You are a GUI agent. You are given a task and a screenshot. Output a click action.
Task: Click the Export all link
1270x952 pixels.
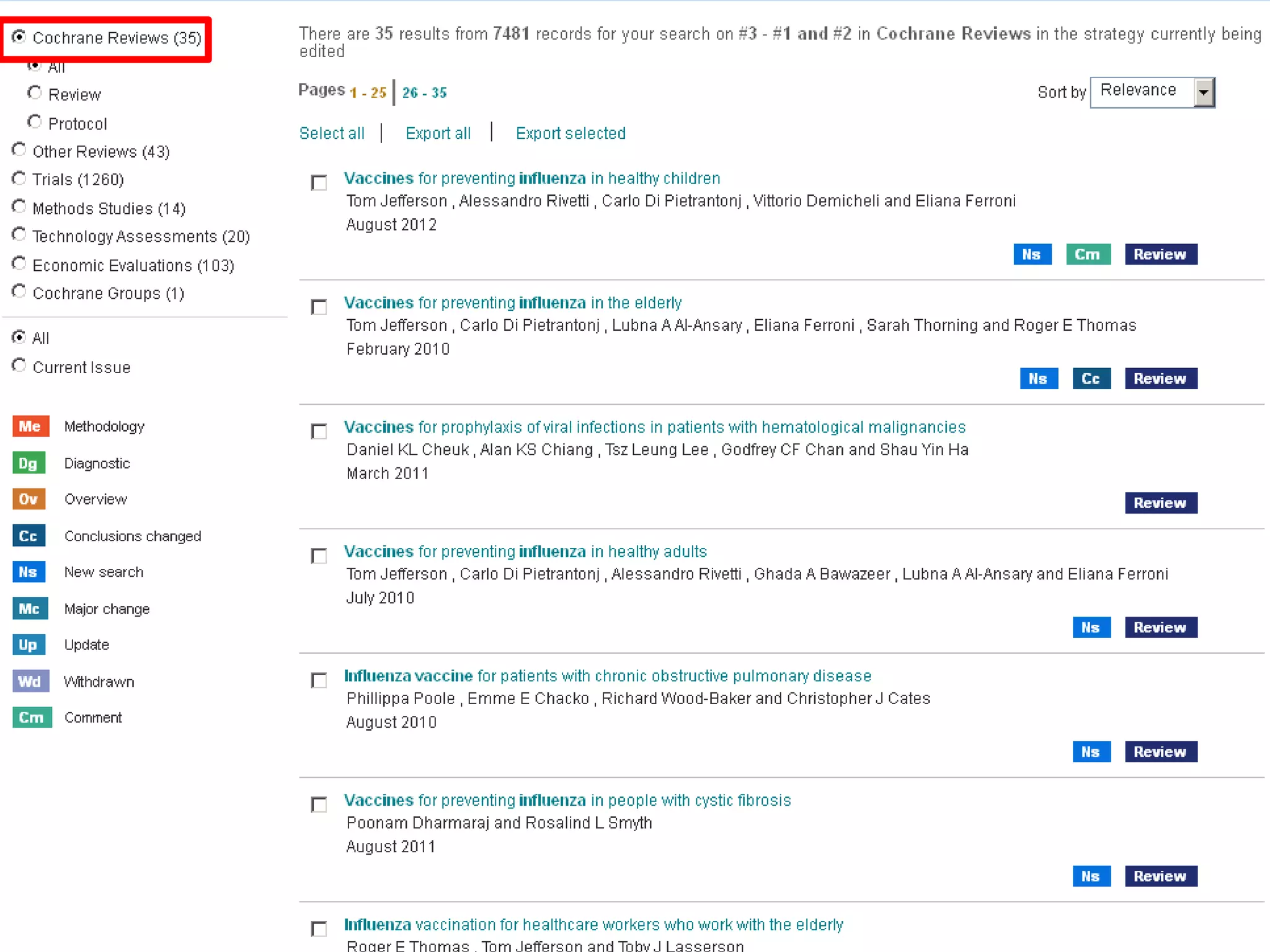438,133
